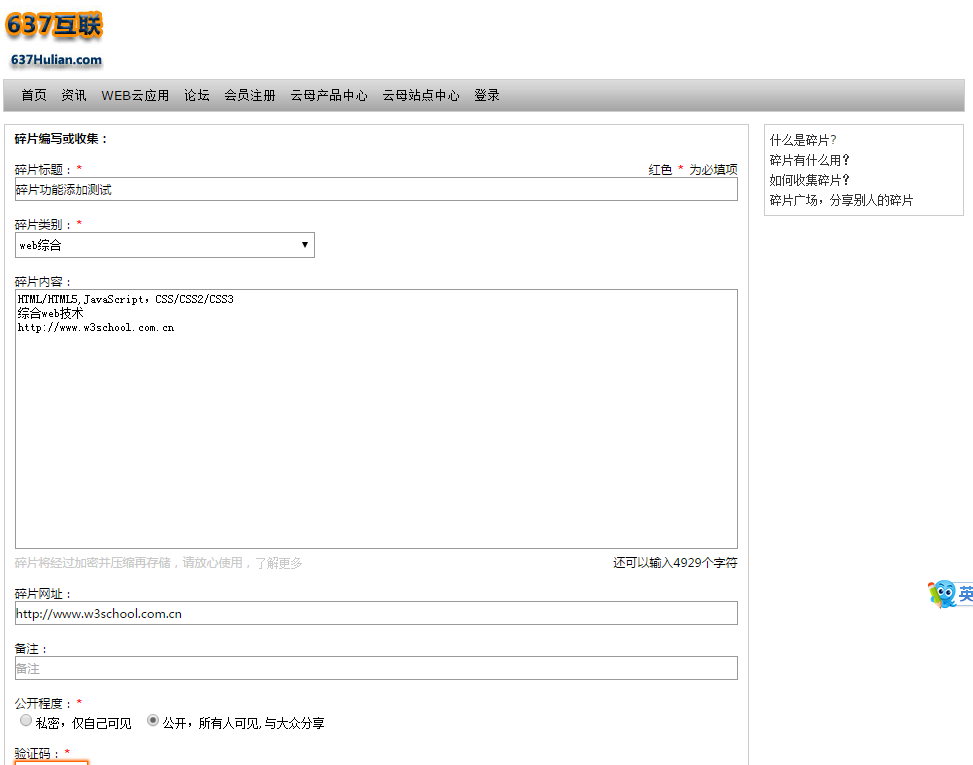The height and width of the screenshot is (765, 973).
Task: Click the 637互联 site logo
Action: point(55,38)
